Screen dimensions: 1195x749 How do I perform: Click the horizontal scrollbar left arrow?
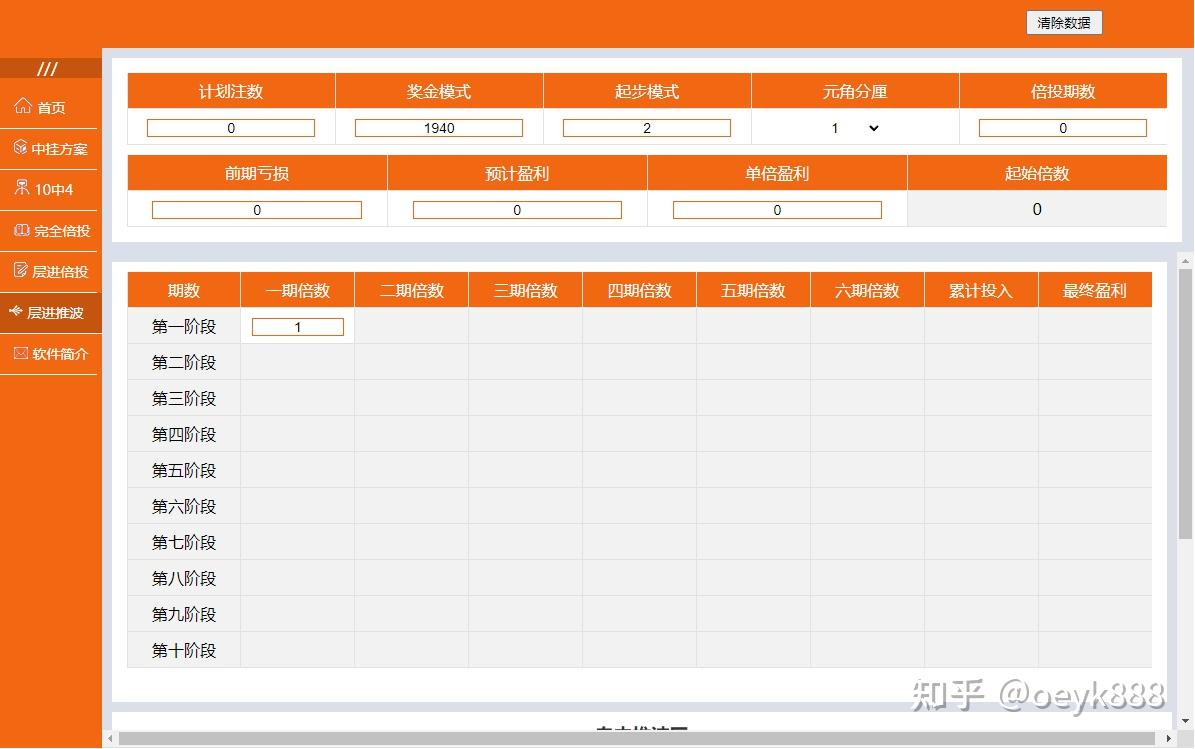pyautogui.click(x=111, y=738)
